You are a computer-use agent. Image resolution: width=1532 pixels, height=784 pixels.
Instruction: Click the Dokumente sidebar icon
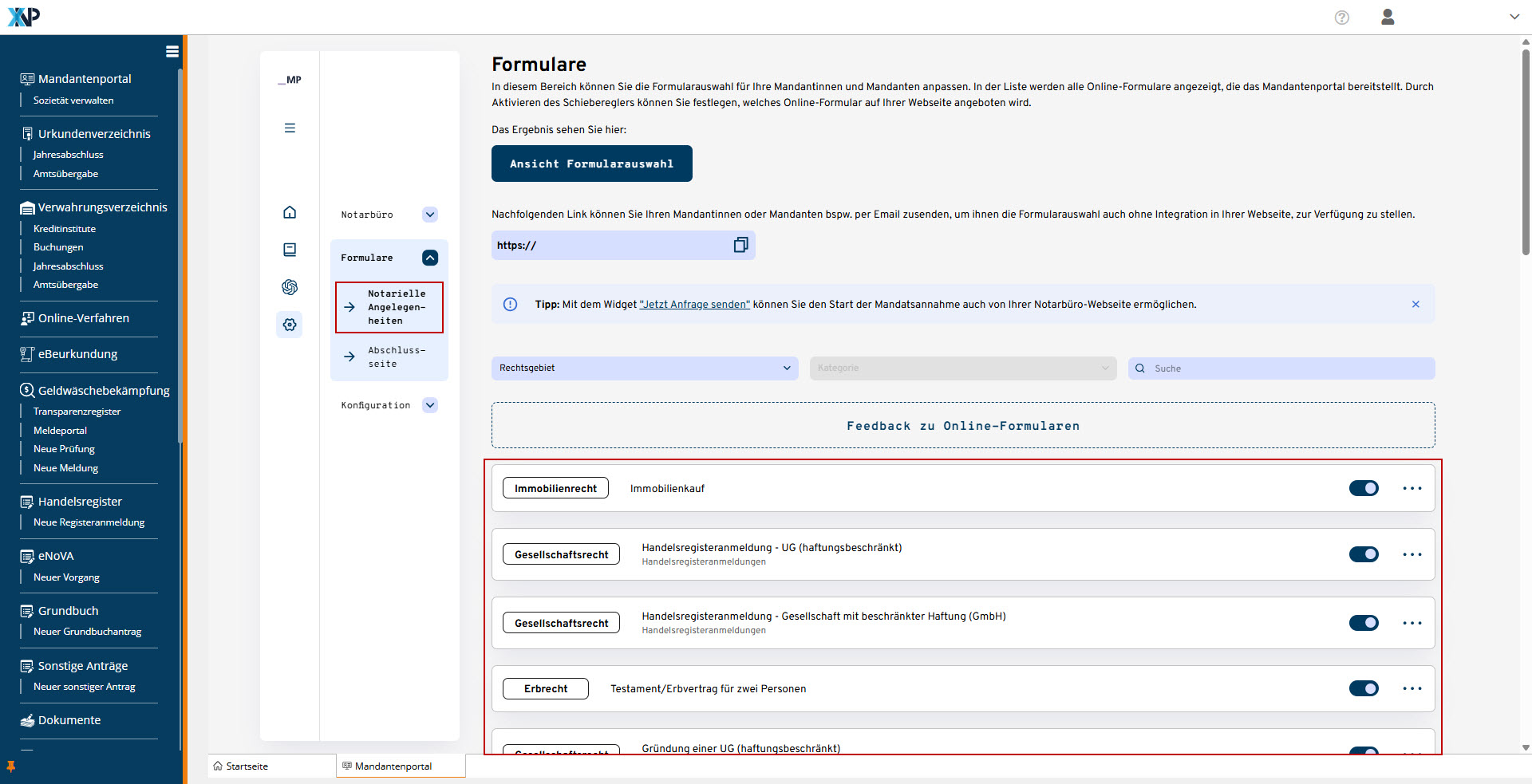pos(27,720)
